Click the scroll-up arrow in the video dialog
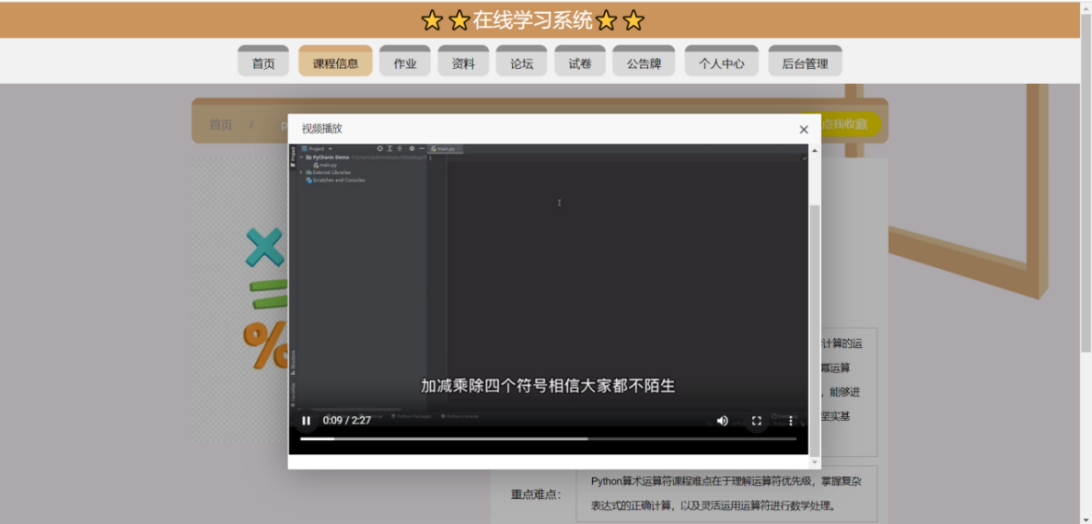Viewport: 1092px width, 524px height. (x=813, y=150)
